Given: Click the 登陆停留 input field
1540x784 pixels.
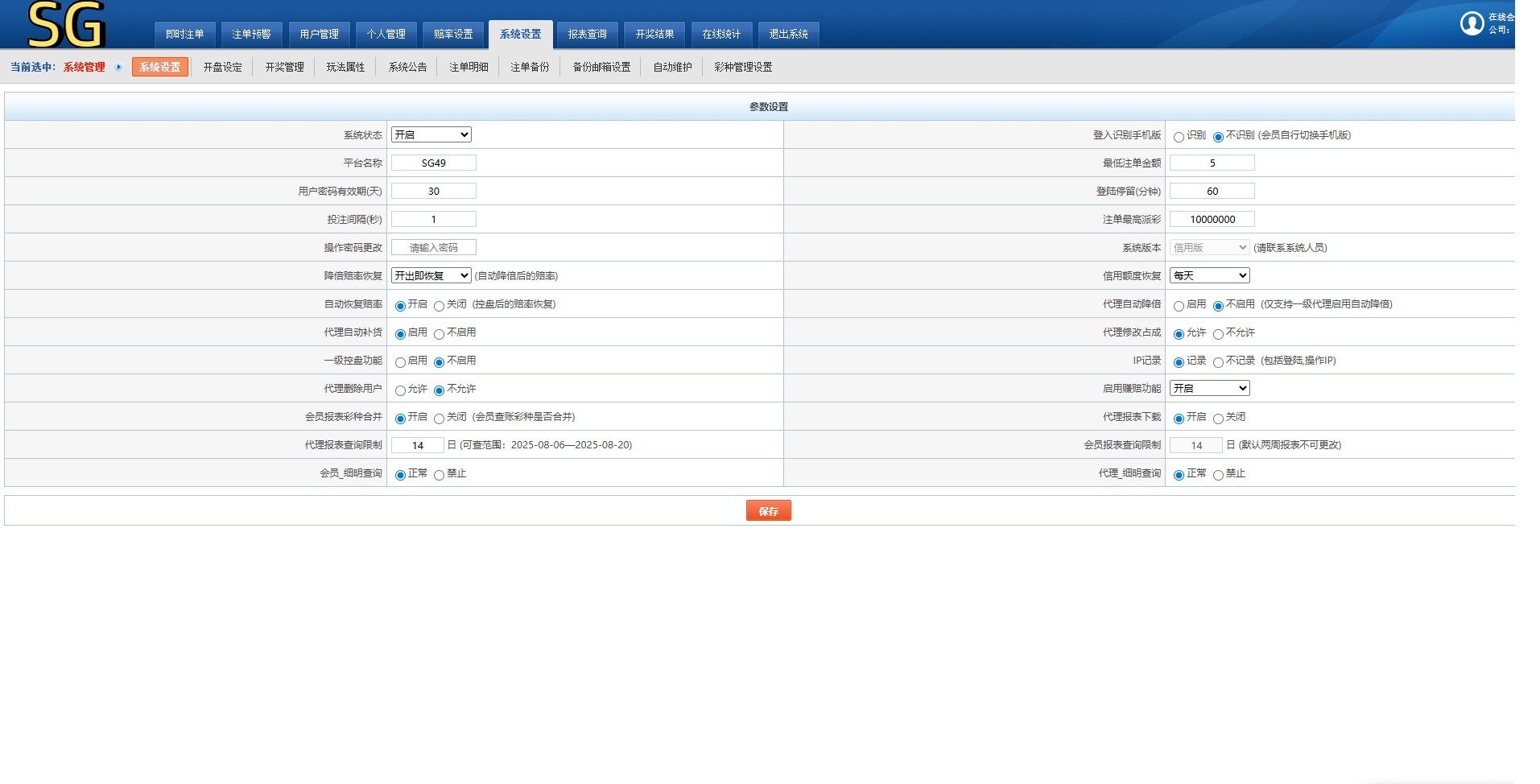Looking at the screenshot, I should pyautogui.click(x=1212, y=191).
